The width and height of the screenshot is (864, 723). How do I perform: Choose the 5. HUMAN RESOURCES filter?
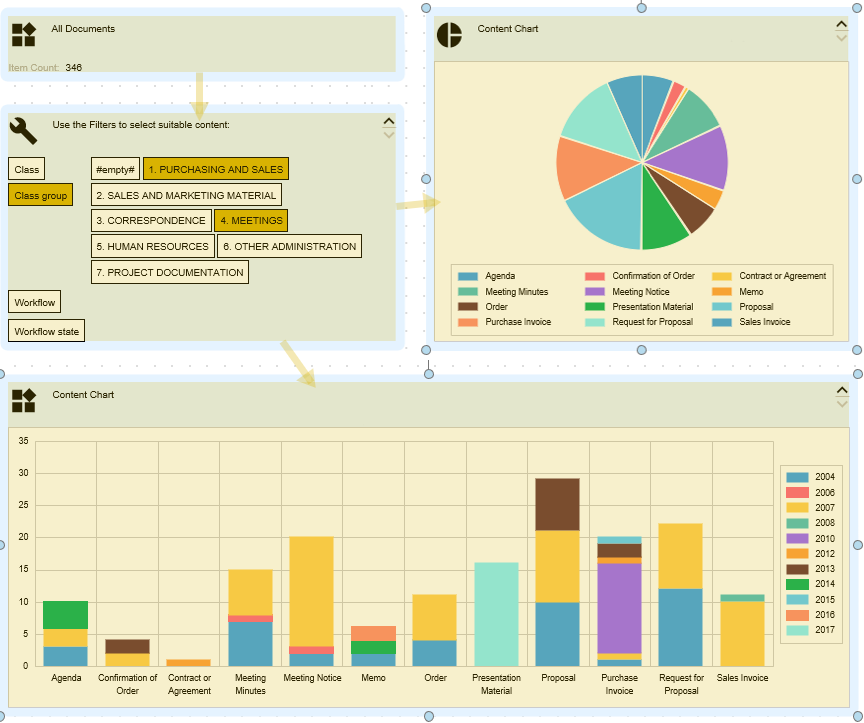click(x=152, y=246)
